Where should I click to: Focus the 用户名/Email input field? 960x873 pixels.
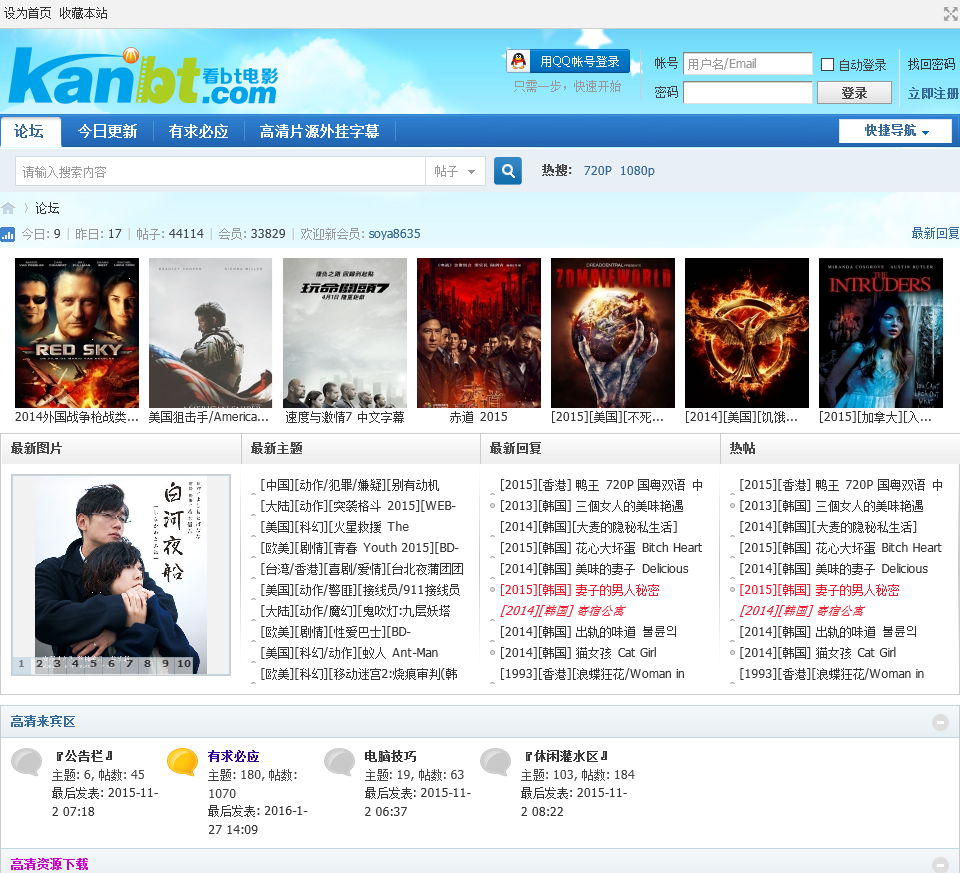(x=748, y=64)
